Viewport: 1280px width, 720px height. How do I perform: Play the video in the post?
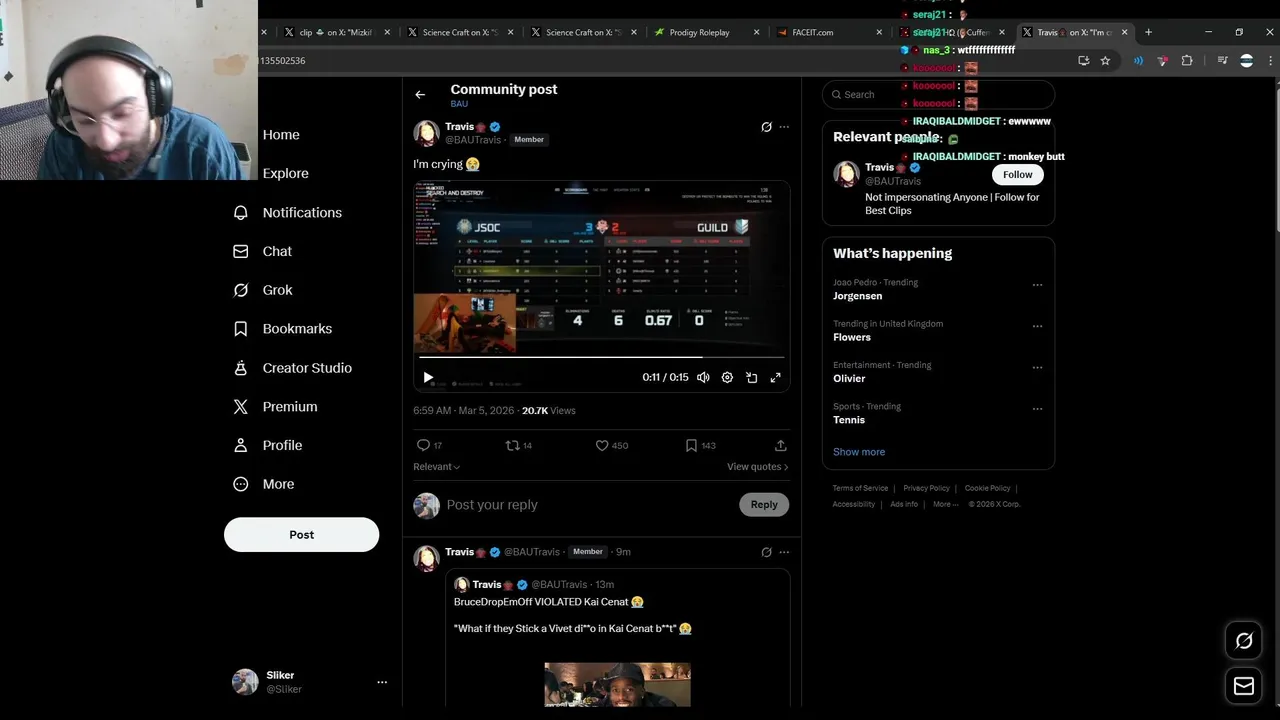coord(428,377)
